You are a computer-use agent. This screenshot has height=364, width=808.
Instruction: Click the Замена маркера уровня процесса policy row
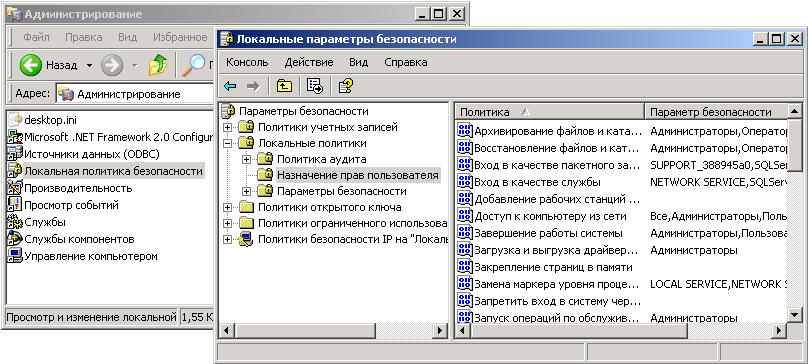point(622,284)
